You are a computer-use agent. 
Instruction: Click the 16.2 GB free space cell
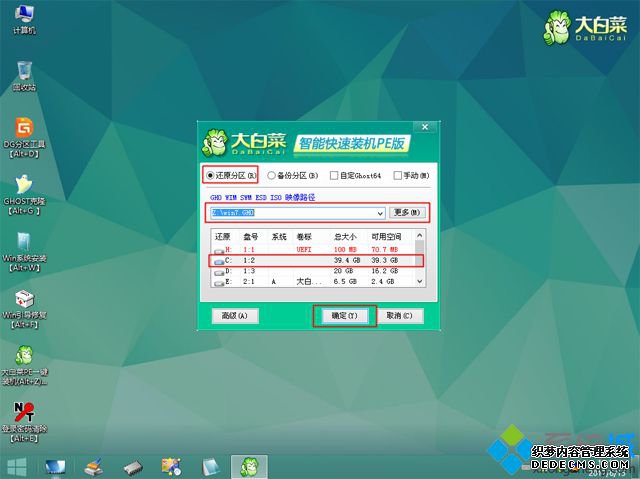tap(384, 271)
